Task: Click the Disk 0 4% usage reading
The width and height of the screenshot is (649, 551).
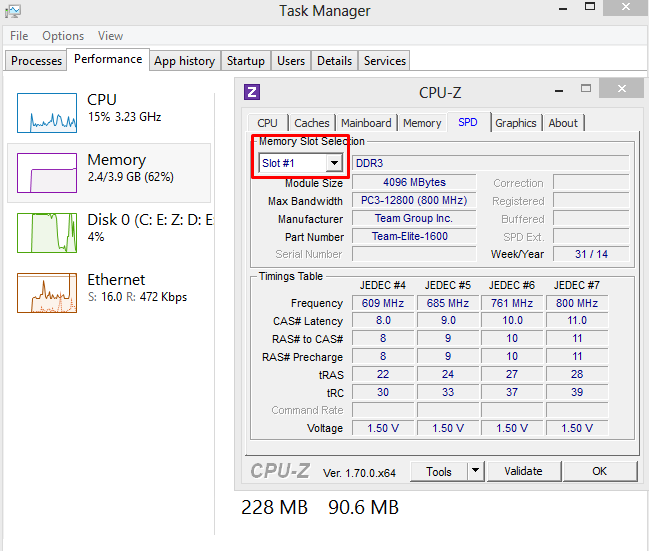Action: (x=96, y=237)
